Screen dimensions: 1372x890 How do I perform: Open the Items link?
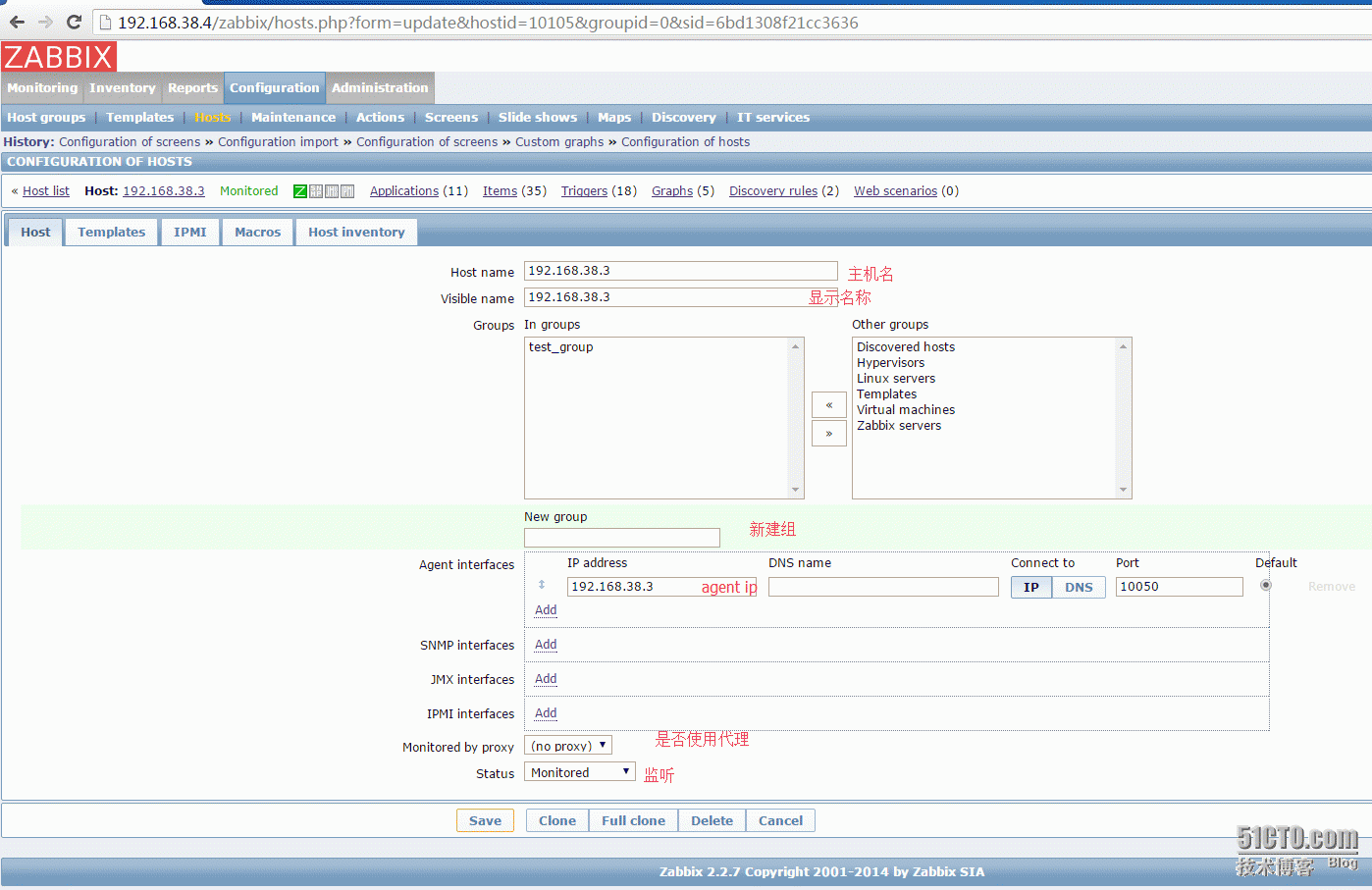coord(500,191)
